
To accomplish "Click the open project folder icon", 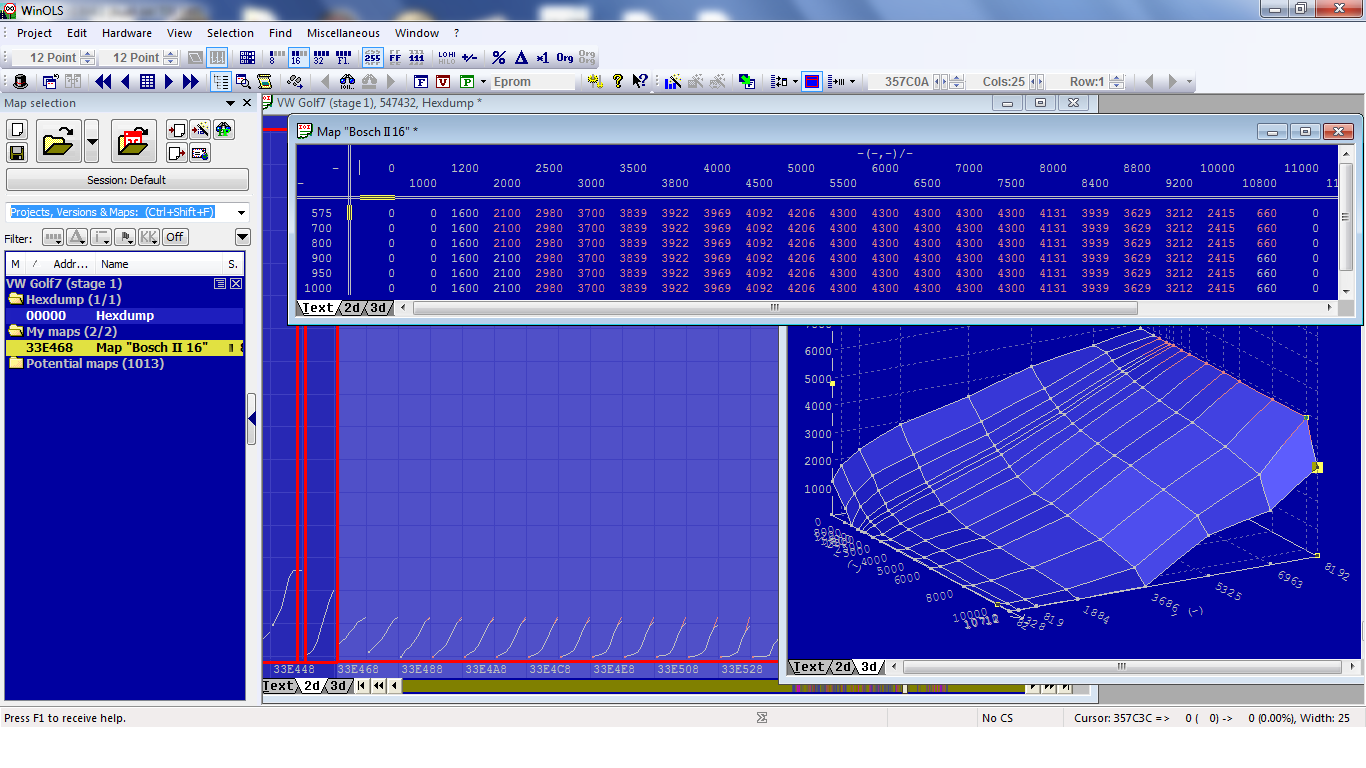I will click(58, 141).
